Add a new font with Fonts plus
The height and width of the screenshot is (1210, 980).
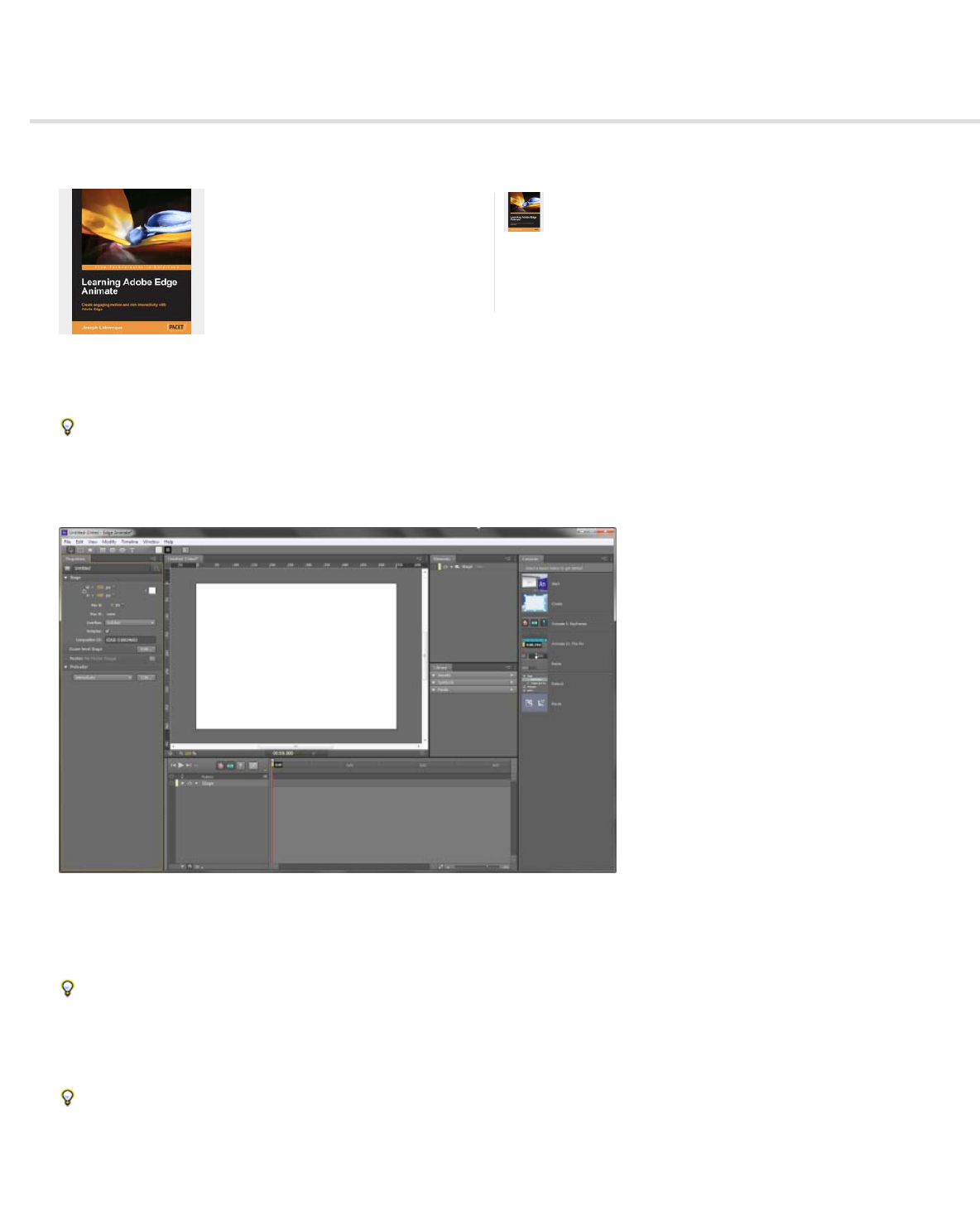click(x=512, y=690)
